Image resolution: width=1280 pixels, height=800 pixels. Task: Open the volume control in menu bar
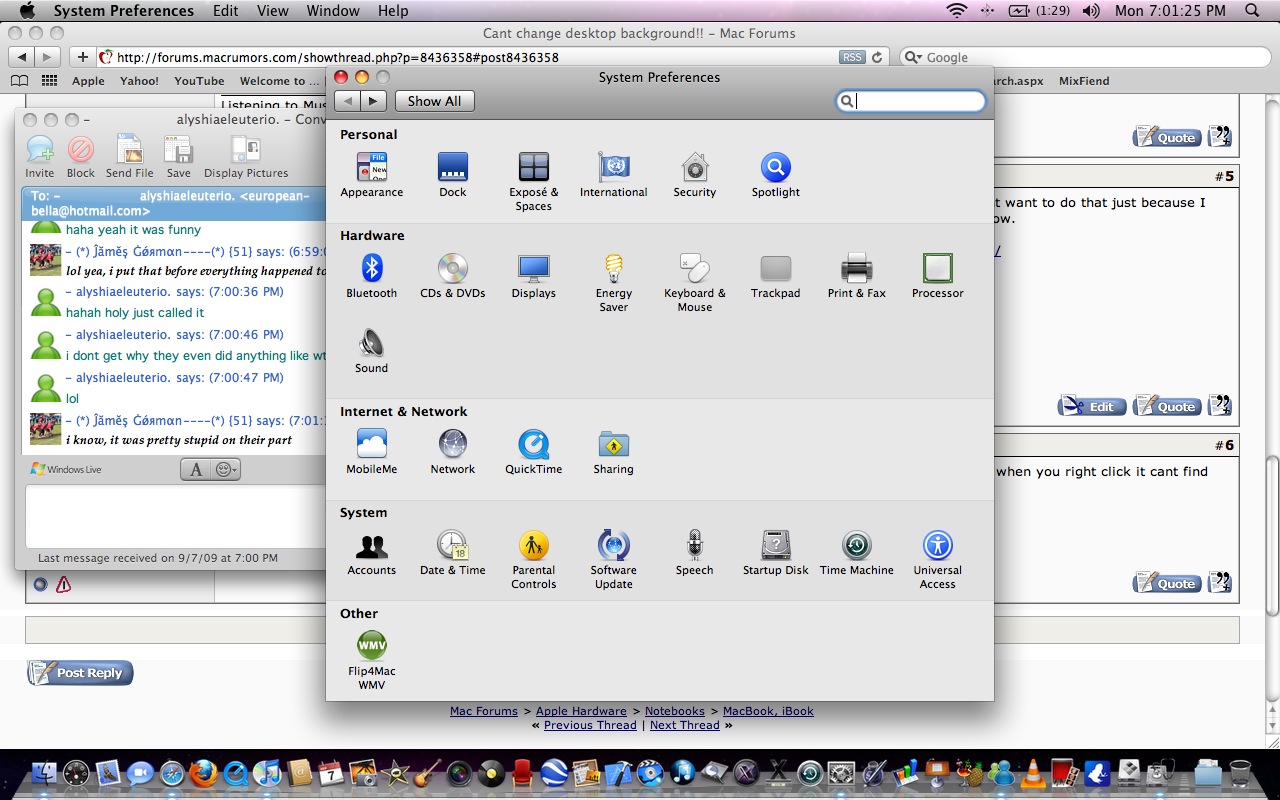tap(1090, 11)
